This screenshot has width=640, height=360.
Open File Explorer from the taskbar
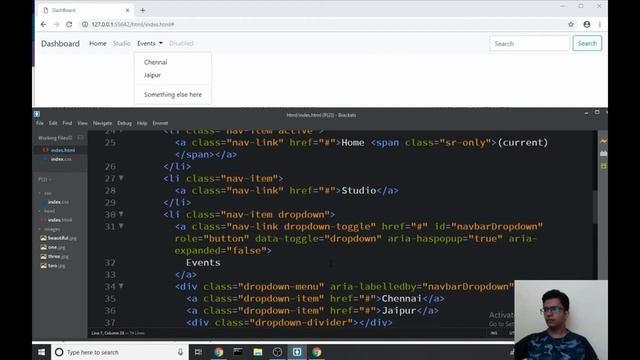258,352
